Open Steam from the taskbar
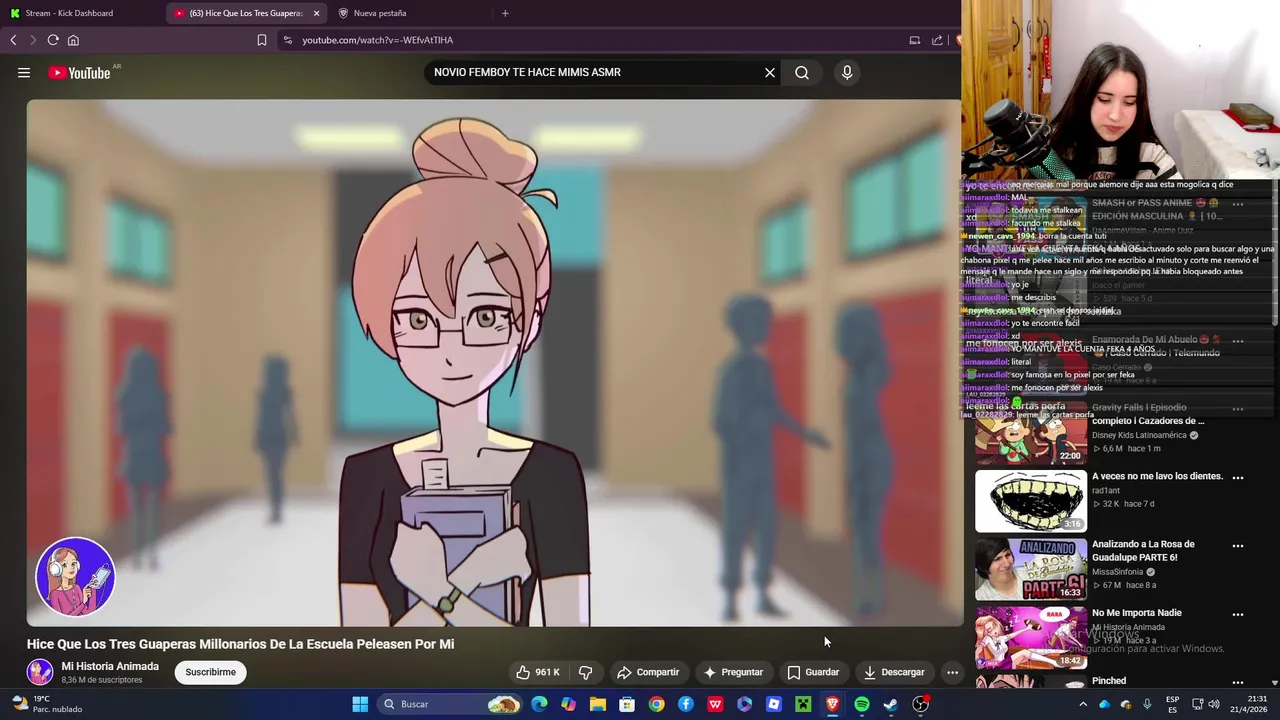This screenshot has width=1280, height=720. click(x=891, y=704)
